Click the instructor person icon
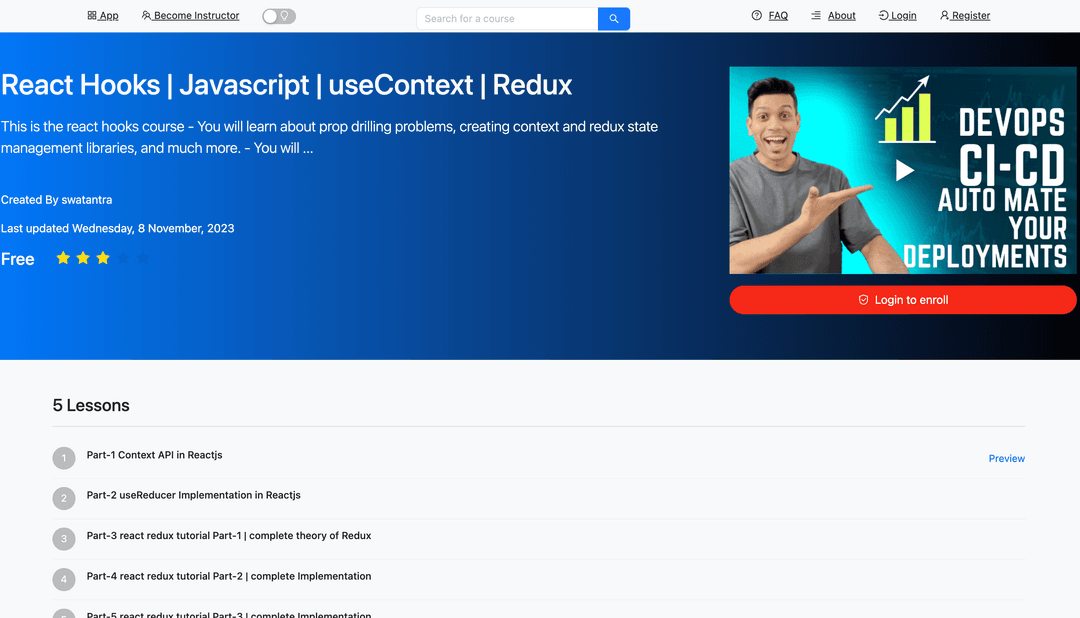Viewport: 1080px width, 618px height. pos(146,15)
